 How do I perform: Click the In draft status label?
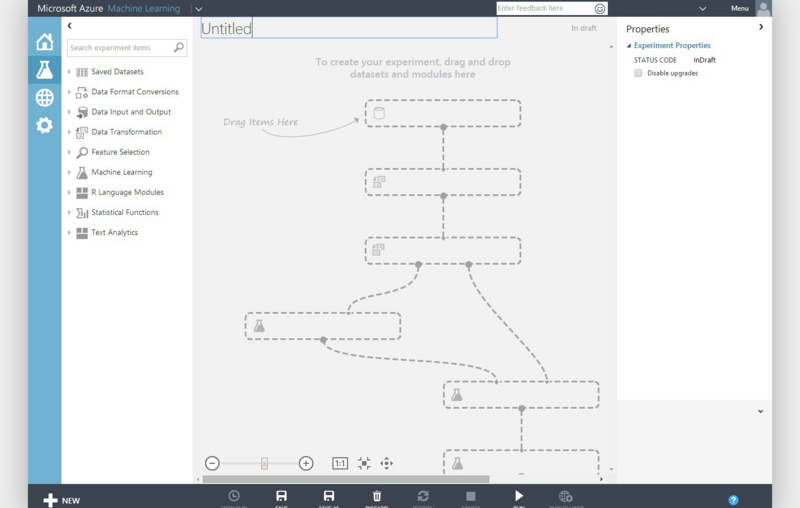click(x=584, y=29)
